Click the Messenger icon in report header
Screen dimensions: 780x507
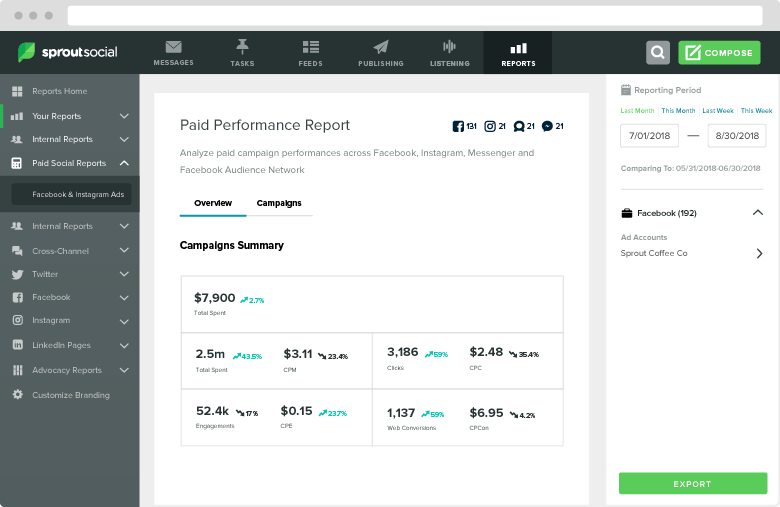[518, 127]
